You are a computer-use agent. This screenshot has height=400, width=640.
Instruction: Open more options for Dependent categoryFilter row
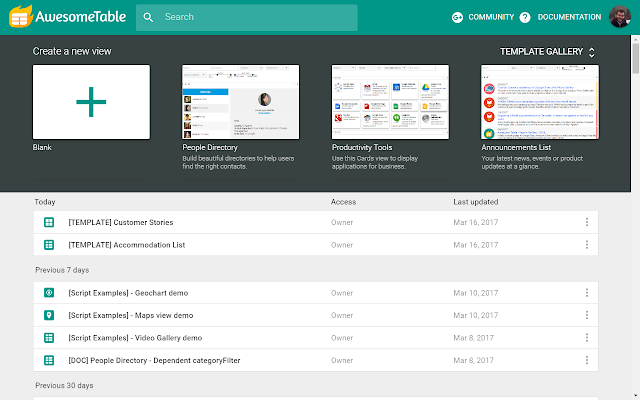587,360
